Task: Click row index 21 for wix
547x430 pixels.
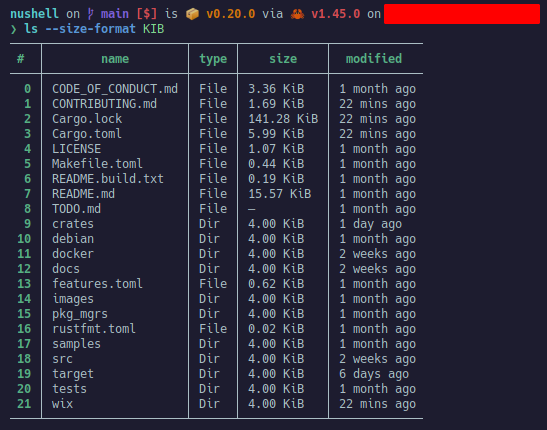Action: (x=24, y=404)
